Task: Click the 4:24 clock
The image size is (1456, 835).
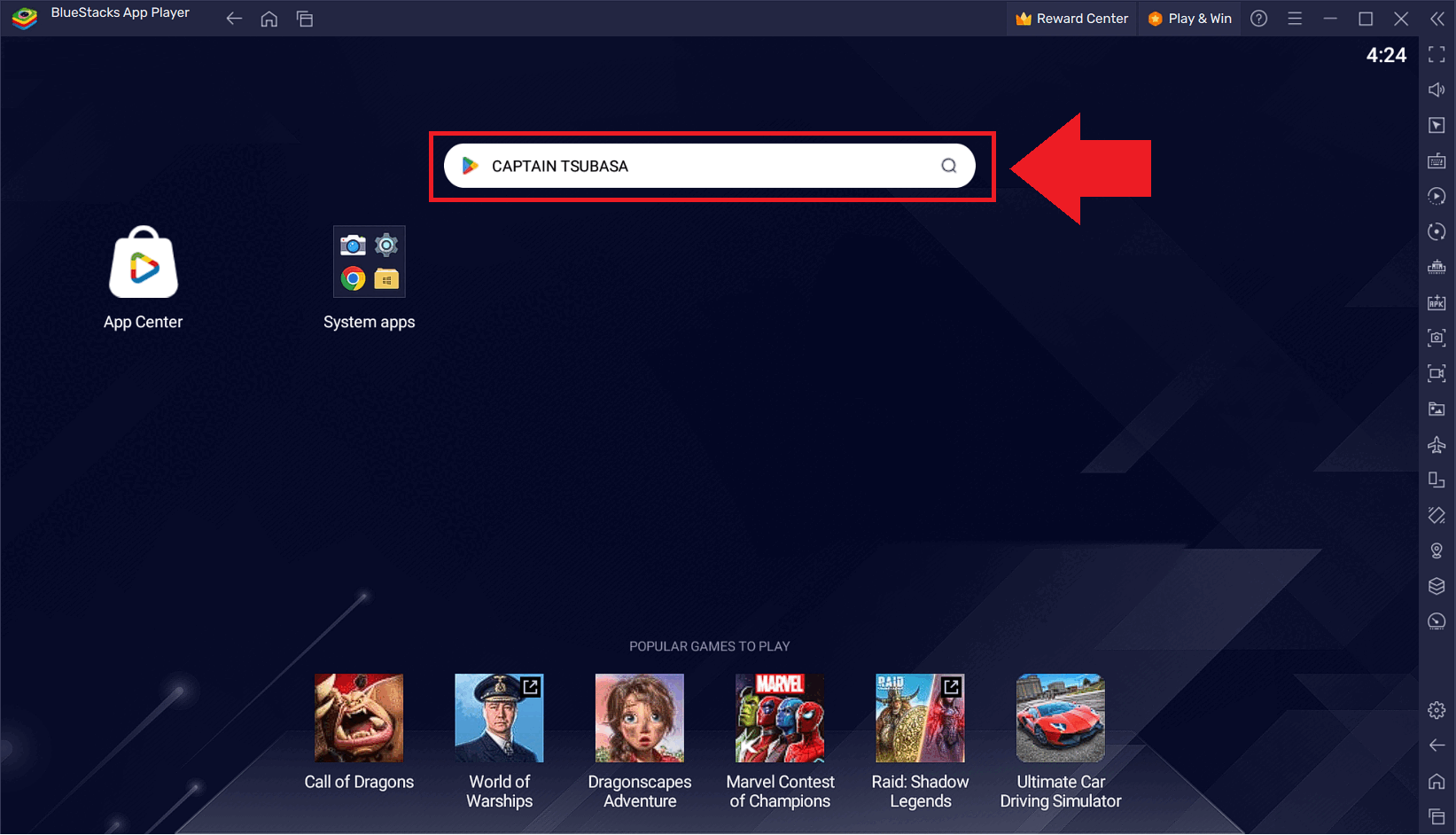Action: (x=1386, y=55)
